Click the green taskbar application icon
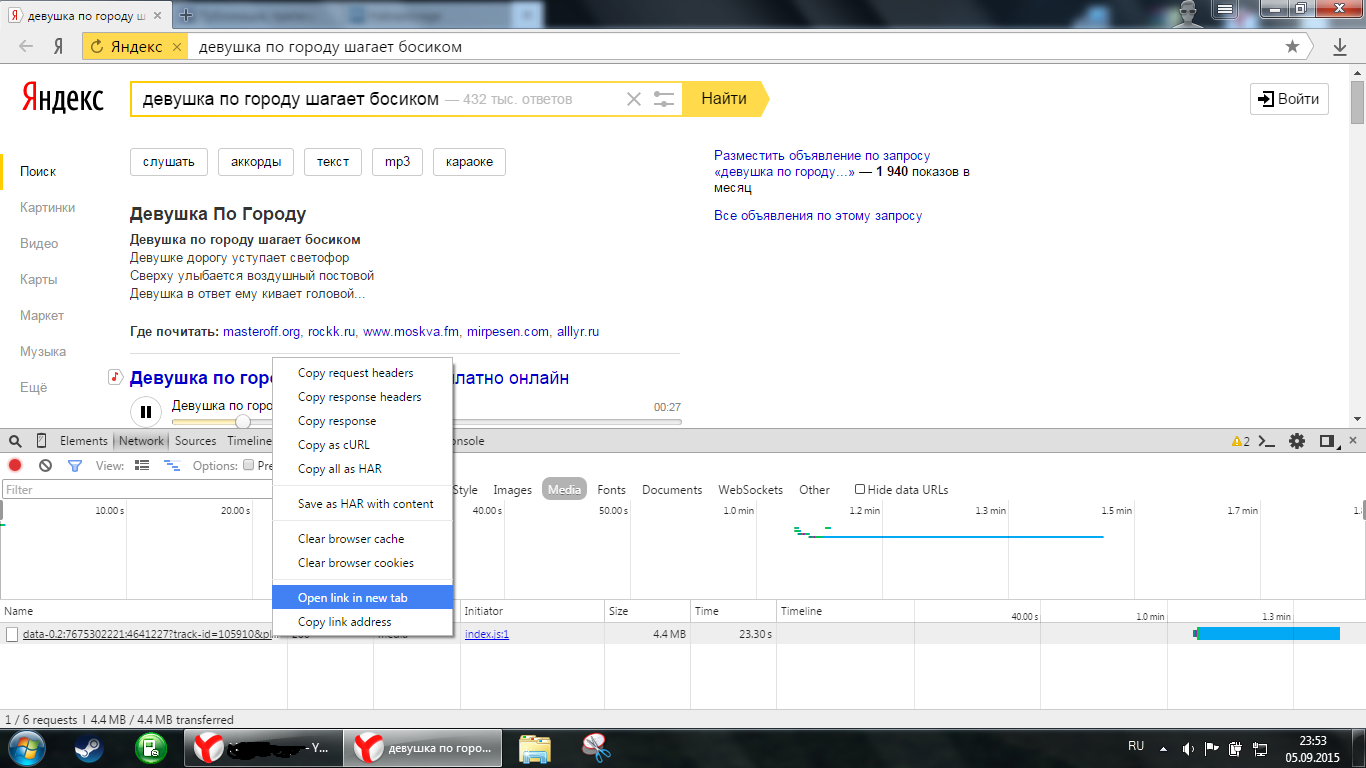The height and width of the screenshot is (768, 1366). click(151, 747)
